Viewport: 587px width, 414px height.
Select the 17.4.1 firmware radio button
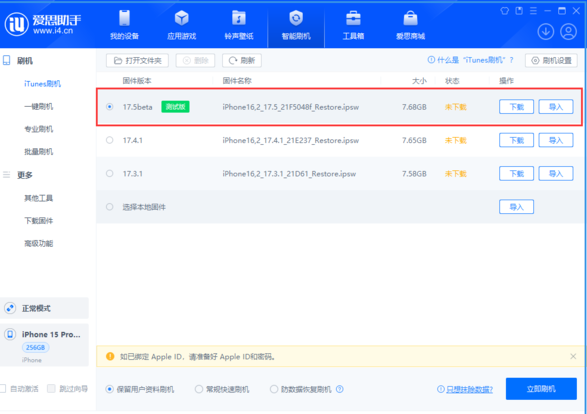109,140
